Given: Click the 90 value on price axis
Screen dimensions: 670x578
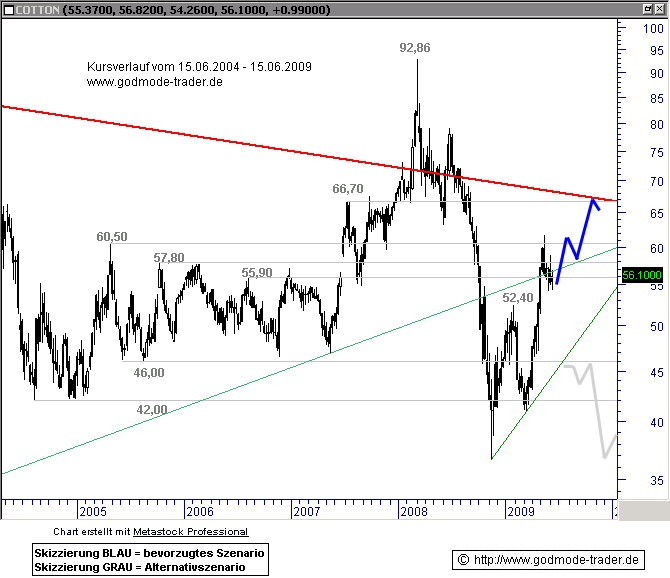Looking at the screenshot, I should pyautogui.click(x=657, y=73).
